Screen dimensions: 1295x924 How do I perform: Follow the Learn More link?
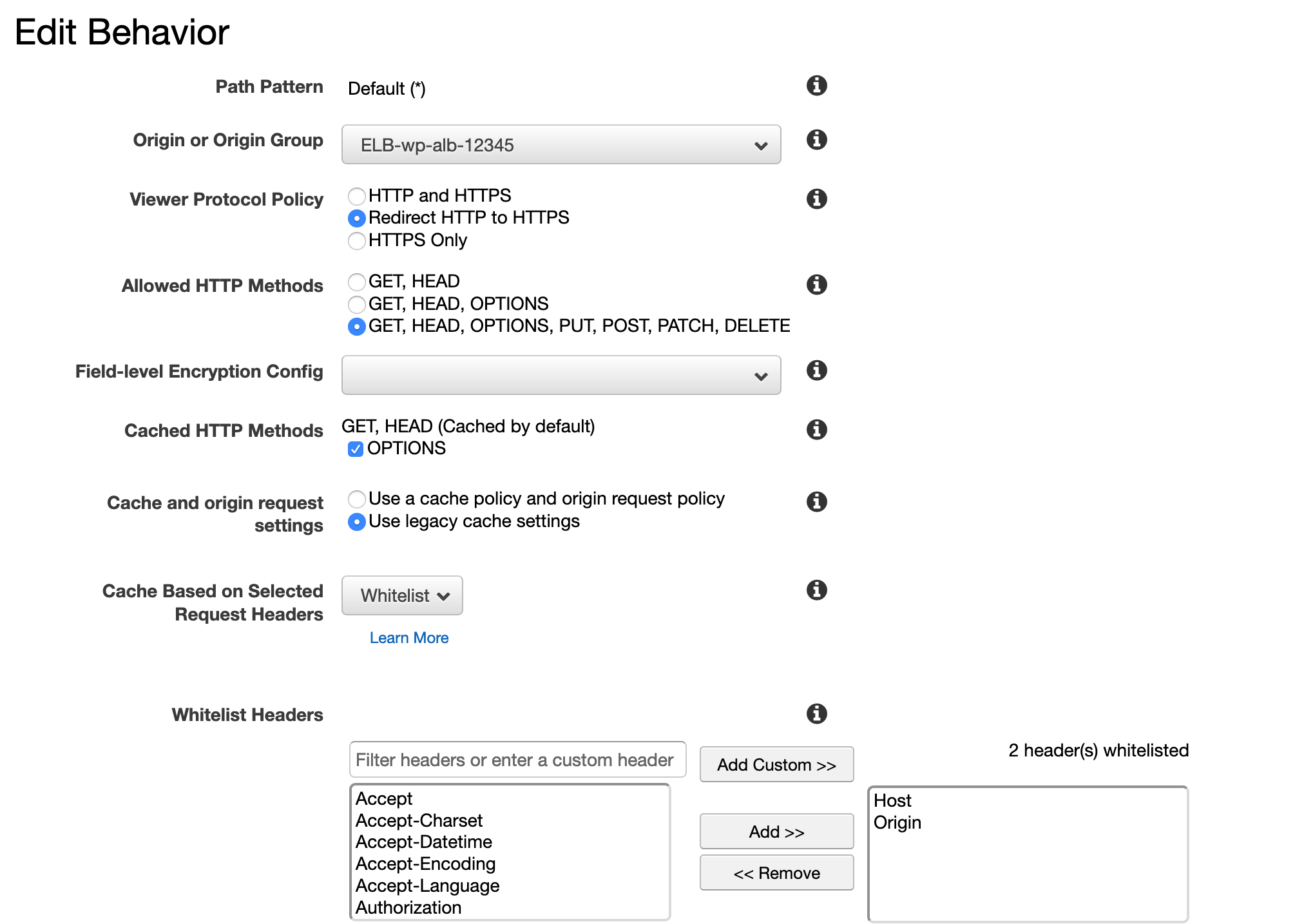pyautogui.click(x=409, y=638)
